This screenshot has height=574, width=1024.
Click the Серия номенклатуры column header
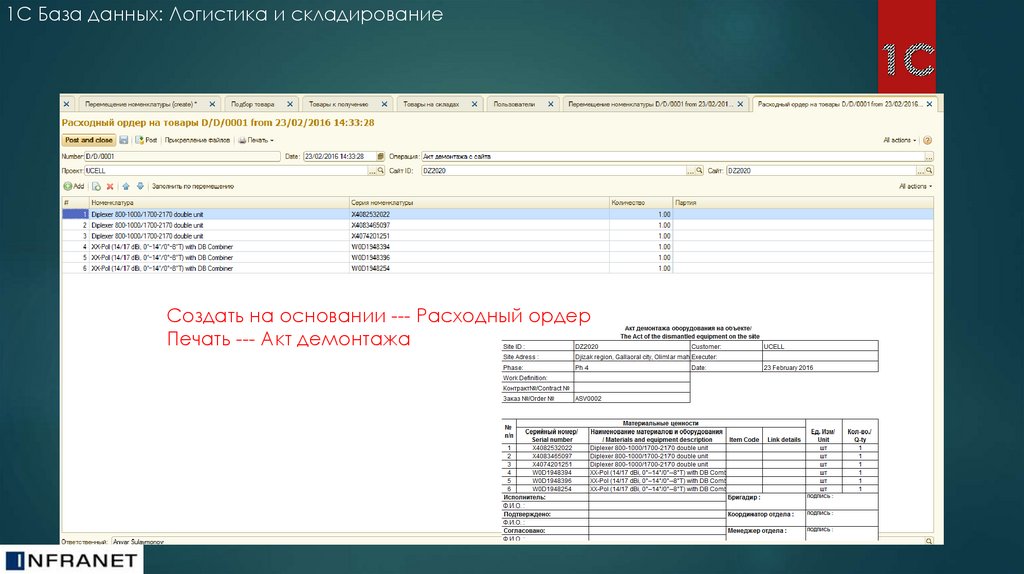coord(479,202)
